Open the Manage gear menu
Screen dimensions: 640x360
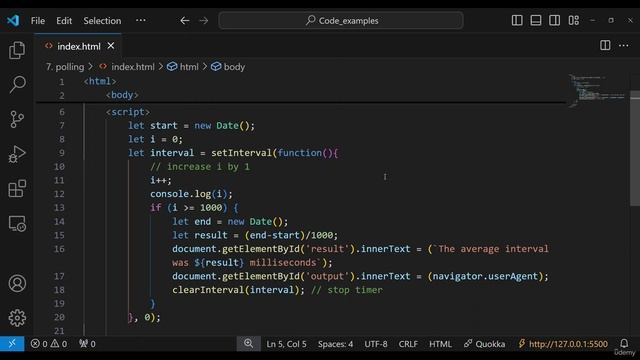17,318
